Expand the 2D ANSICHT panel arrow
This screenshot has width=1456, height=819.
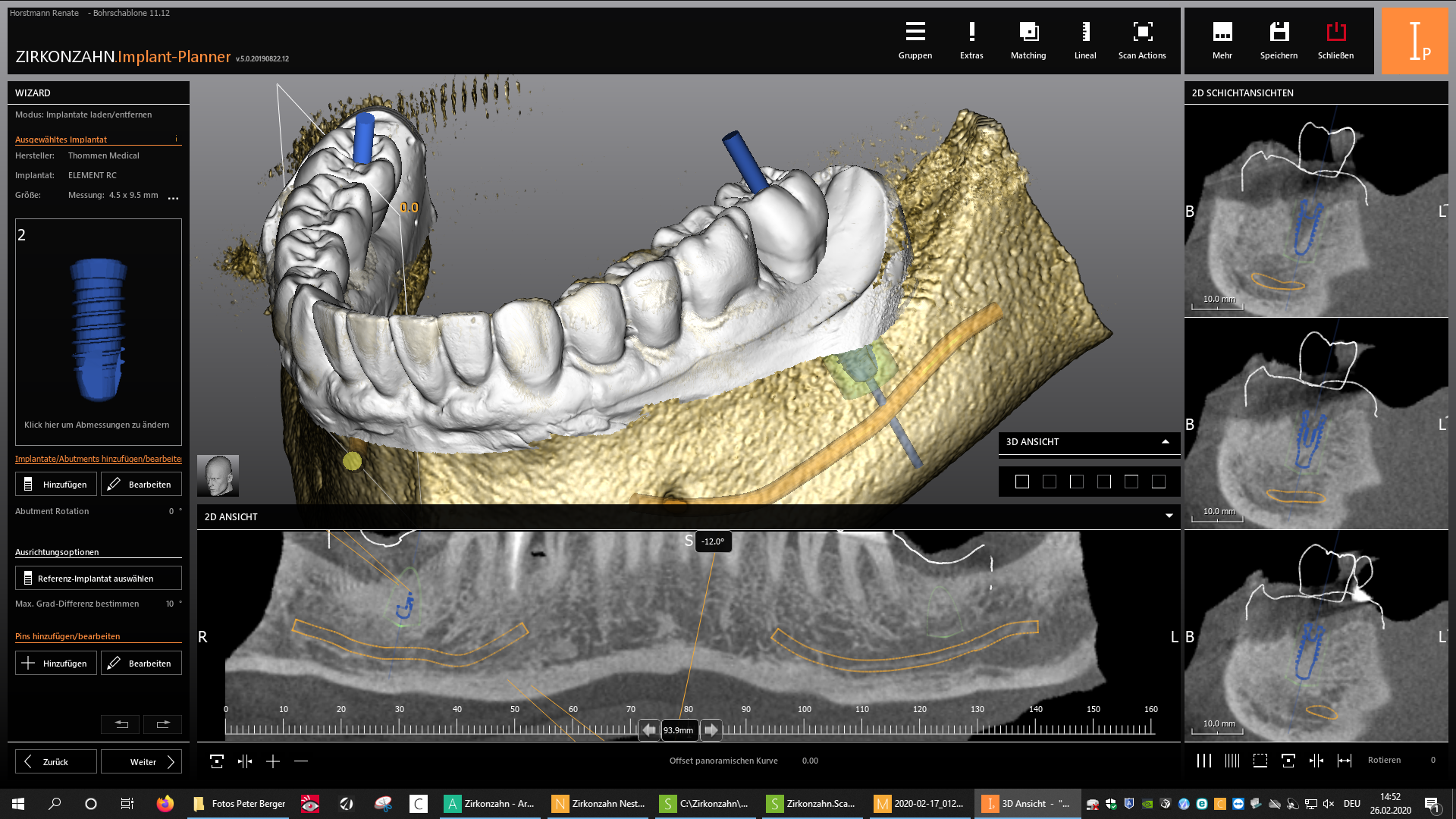pyautogui.click(x=1169, y=516)
